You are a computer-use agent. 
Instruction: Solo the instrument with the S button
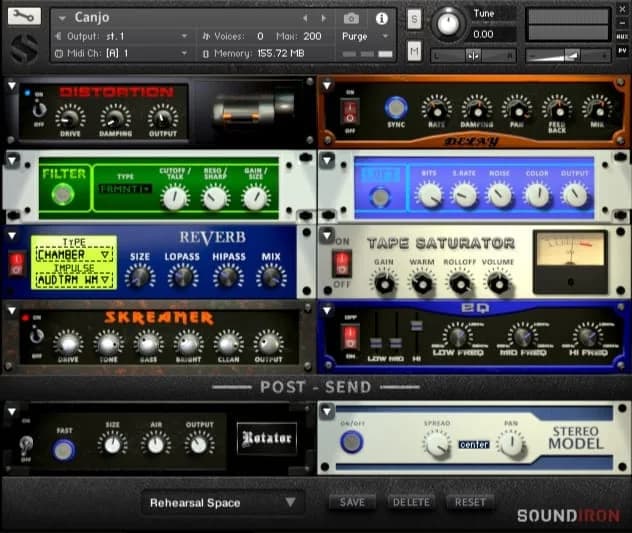pyautogui.click(x=414, y=18)
